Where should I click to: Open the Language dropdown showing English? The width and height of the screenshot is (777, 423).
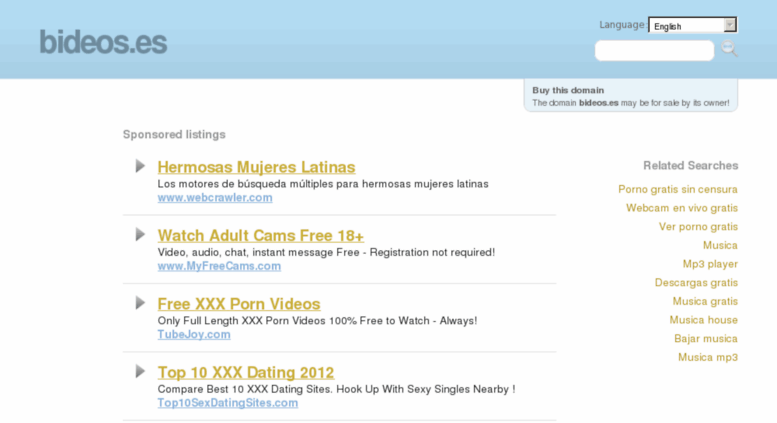click(x=693, y=25)
